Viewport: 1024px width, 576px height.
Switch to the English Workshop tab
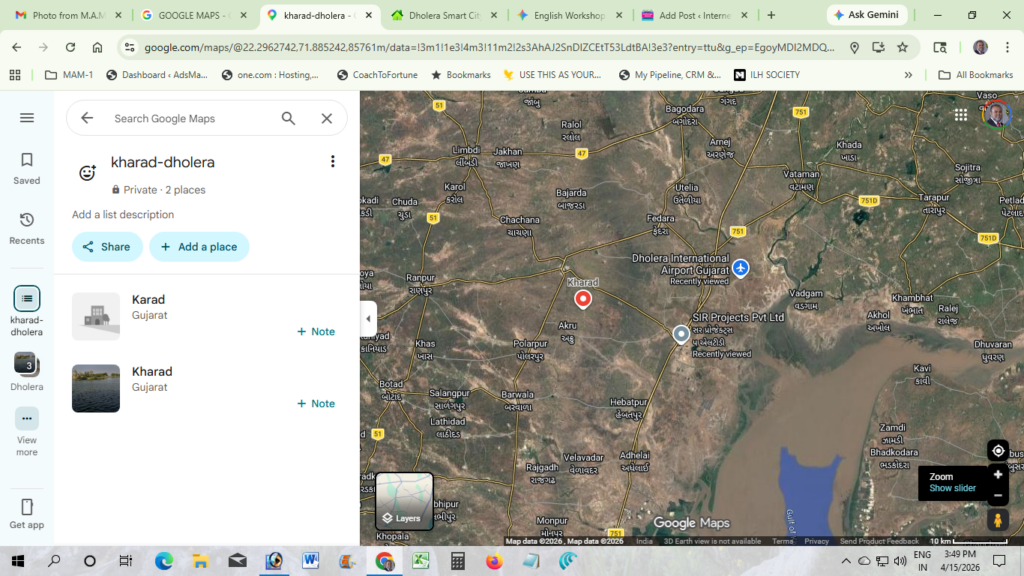tap(569, 15)
